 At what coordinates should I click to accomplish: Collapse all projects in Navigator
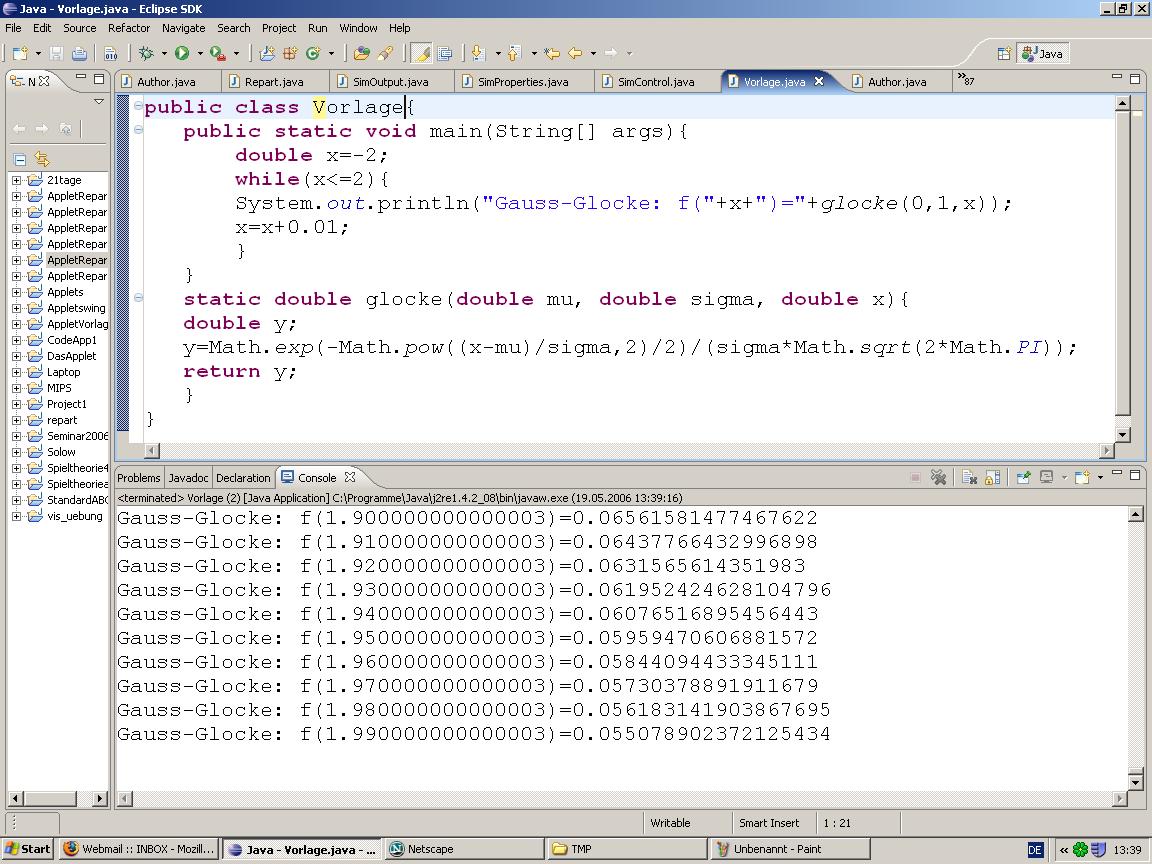(x=19, y=159)
